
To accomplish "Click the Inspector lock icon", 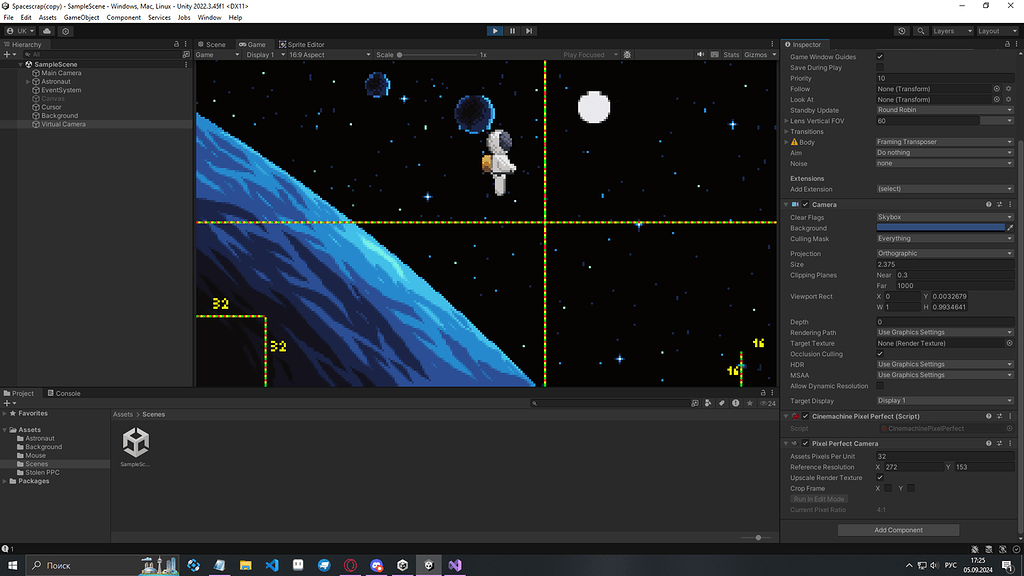I will click(x=1009, y=44).
